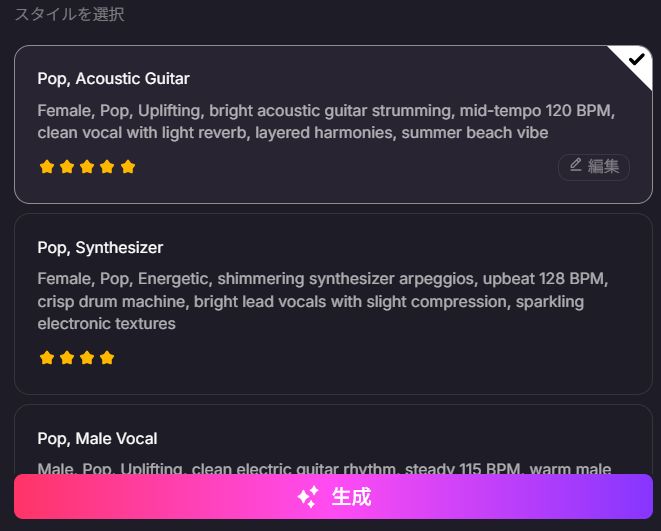Click the Male Vocal style description text
The height and width of the screenshot is (531, 661).
point(324,467)
